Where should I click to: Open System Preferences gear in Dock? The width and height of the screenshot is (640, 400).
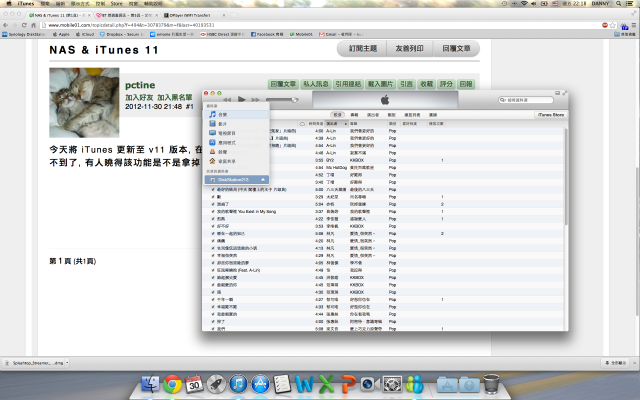tap(392, 384)
